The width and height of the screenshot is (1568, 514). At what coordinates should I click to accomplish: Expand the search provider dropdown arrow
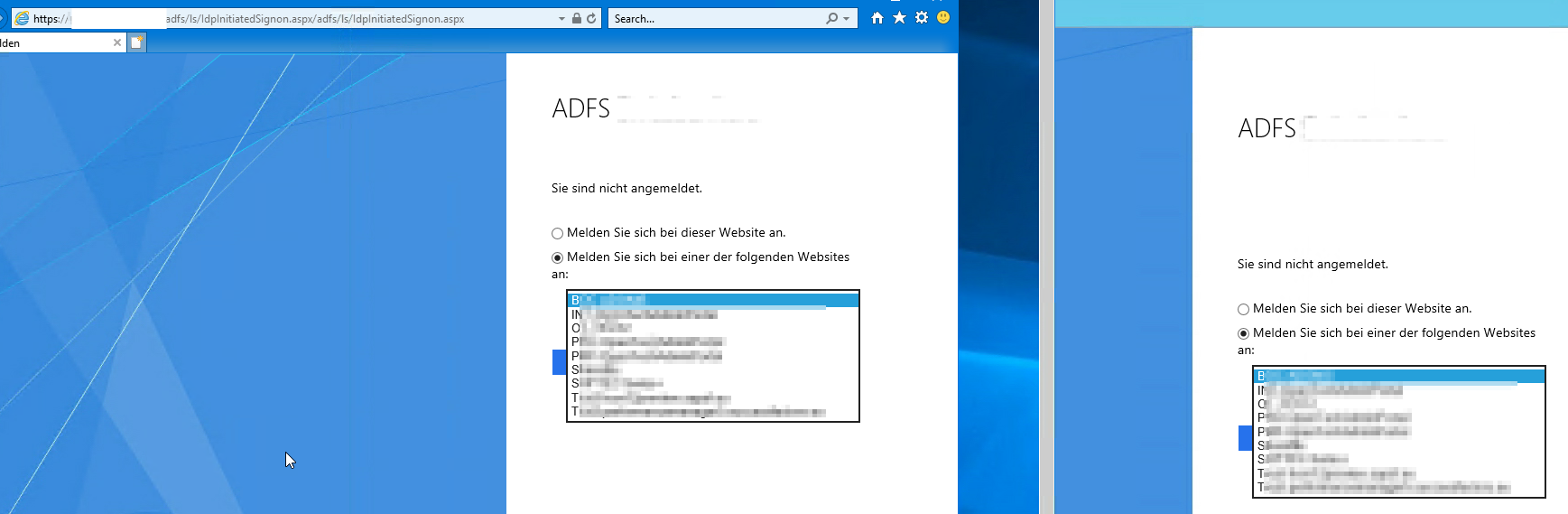tap(846, 19)
